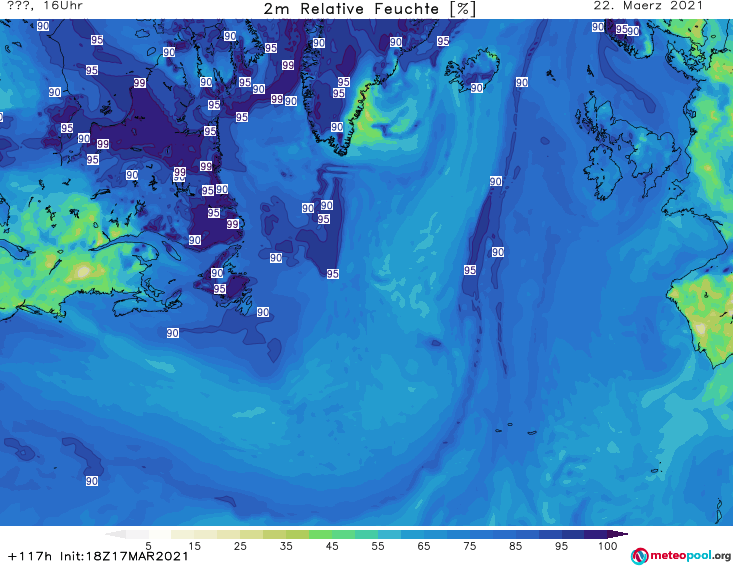Click the '???, 16Uhr' time label
Image resolution: width=733 pixels, height=566 pixels.
[x=45, y=6]
